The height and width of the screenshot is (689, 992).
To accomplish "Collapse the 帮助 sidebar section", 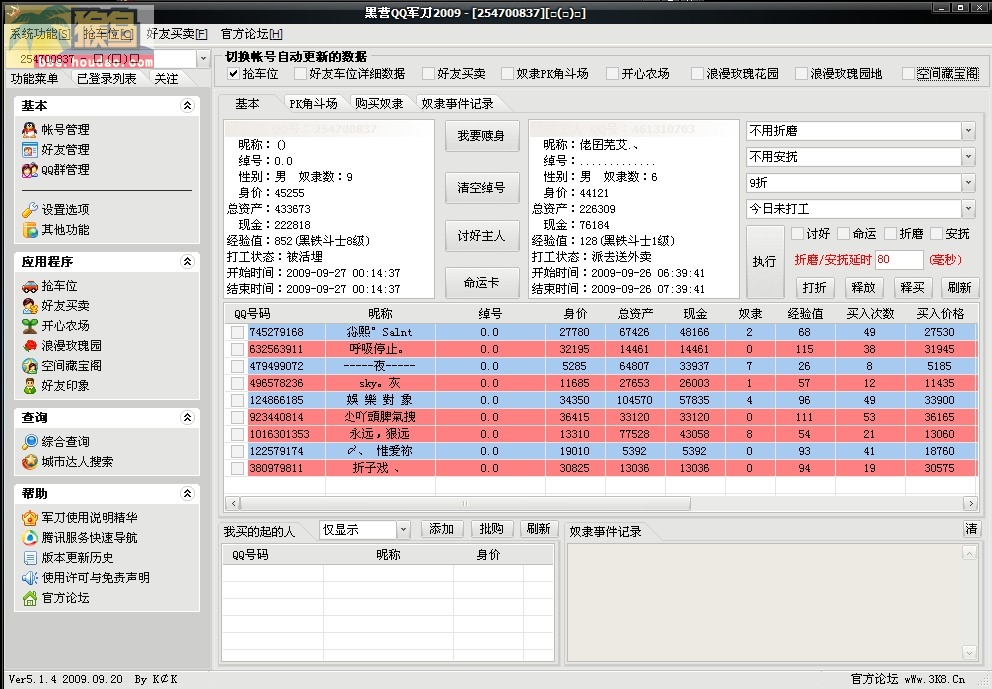I will (187, 493).
